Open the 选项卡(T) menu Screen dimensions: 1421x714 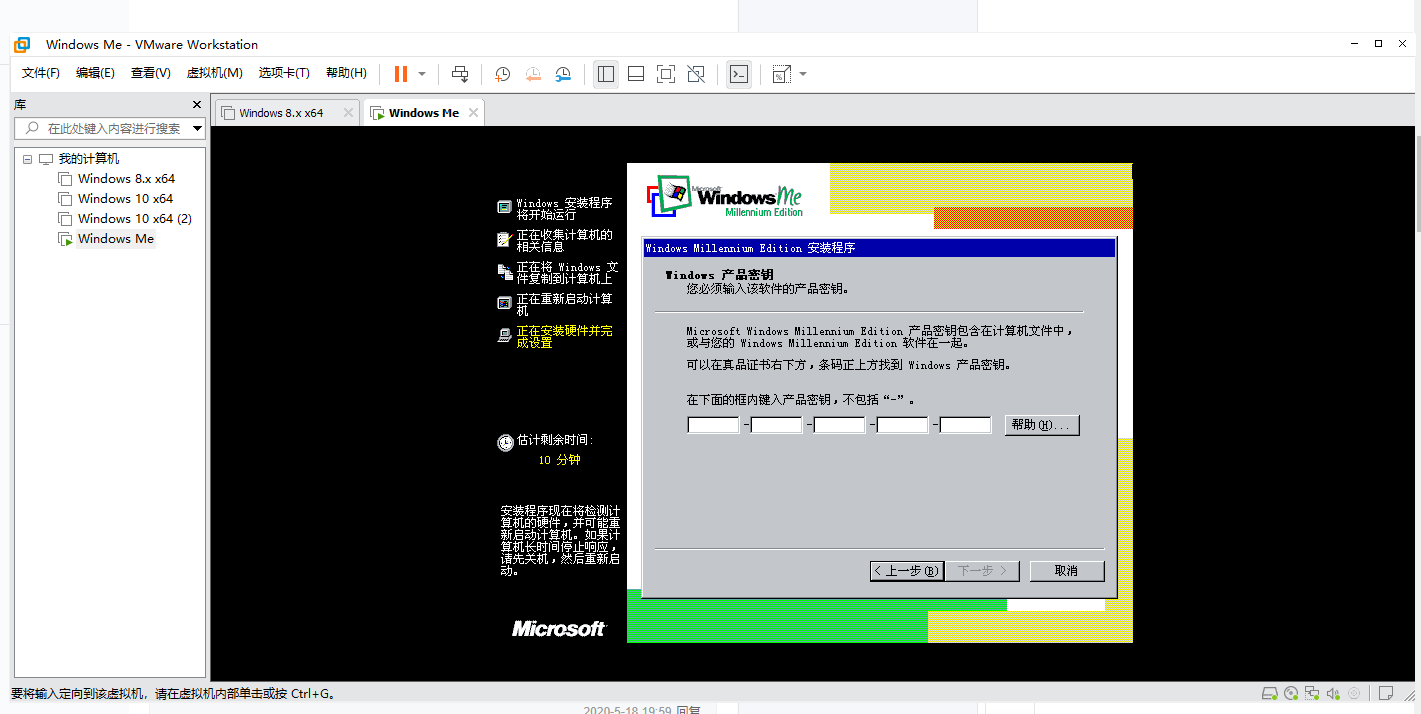(284, 73)
